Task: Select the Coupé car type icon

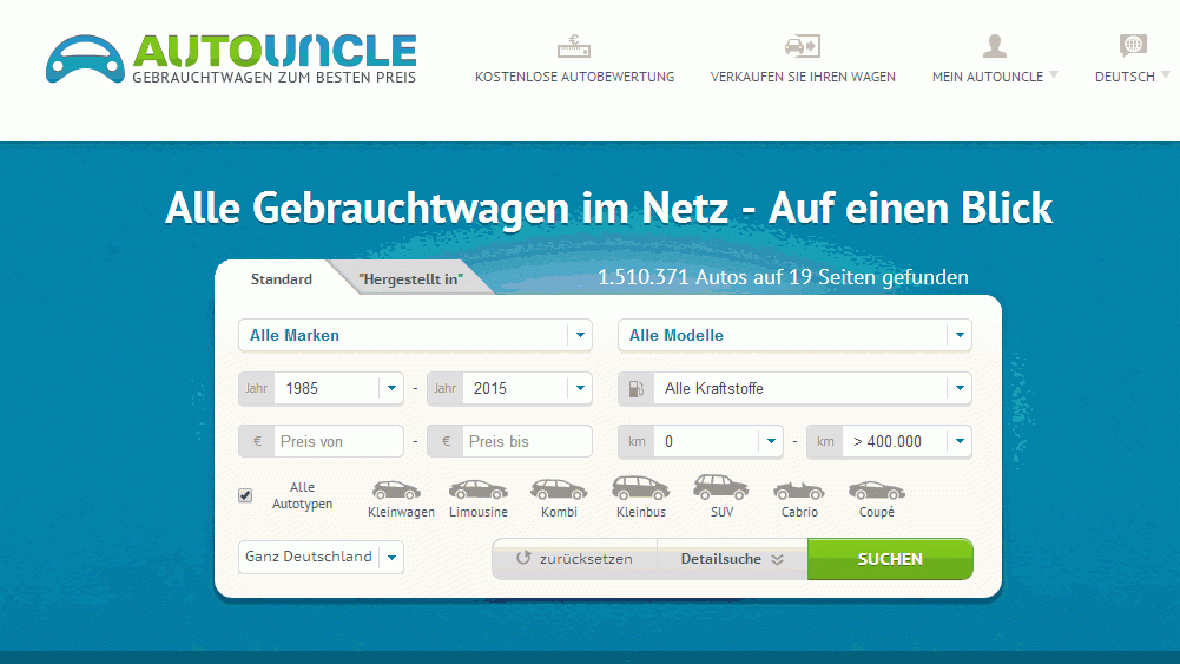Action: point(877,491)
